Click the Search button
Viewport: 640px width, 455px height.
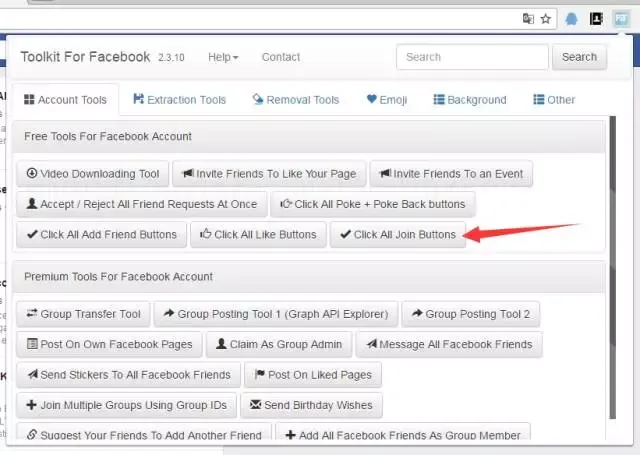point(579,57)
